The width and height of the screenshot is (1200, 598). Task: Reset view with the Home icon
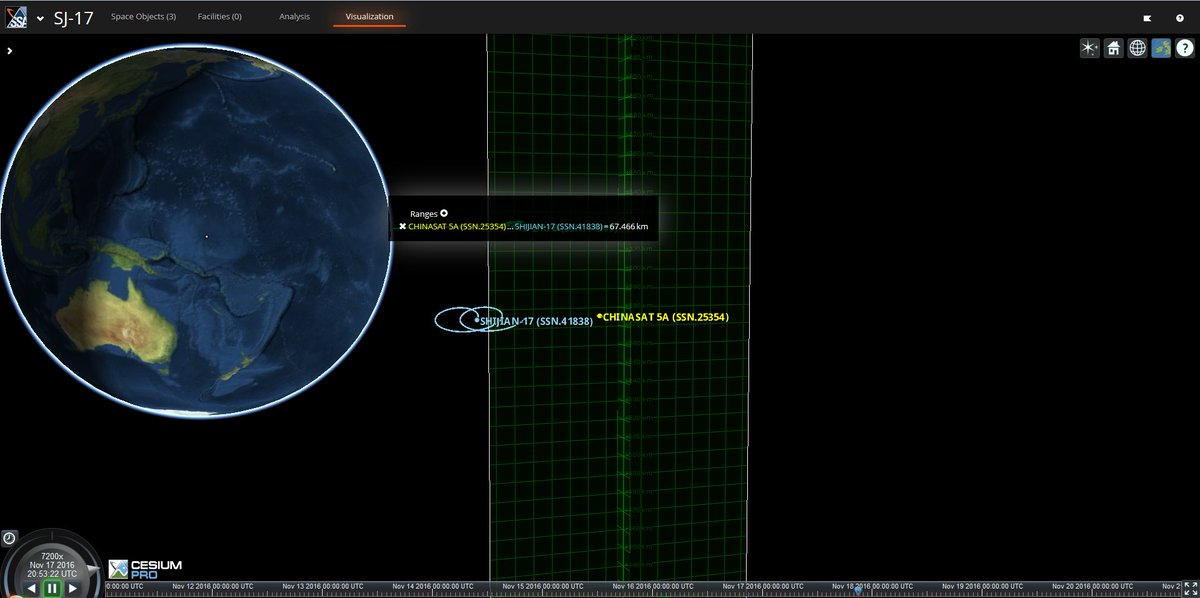[1113, 48]
